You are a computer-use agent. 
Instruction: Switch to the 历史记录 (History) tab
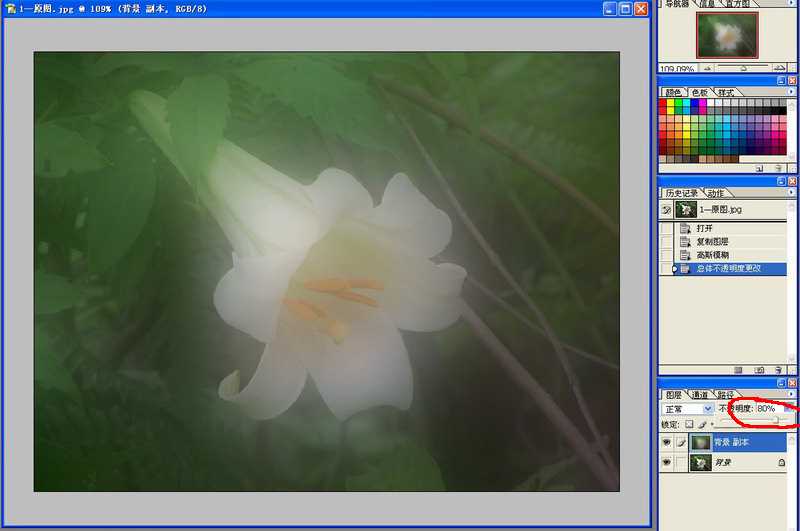pyautogui.click(x=682, y=193)
